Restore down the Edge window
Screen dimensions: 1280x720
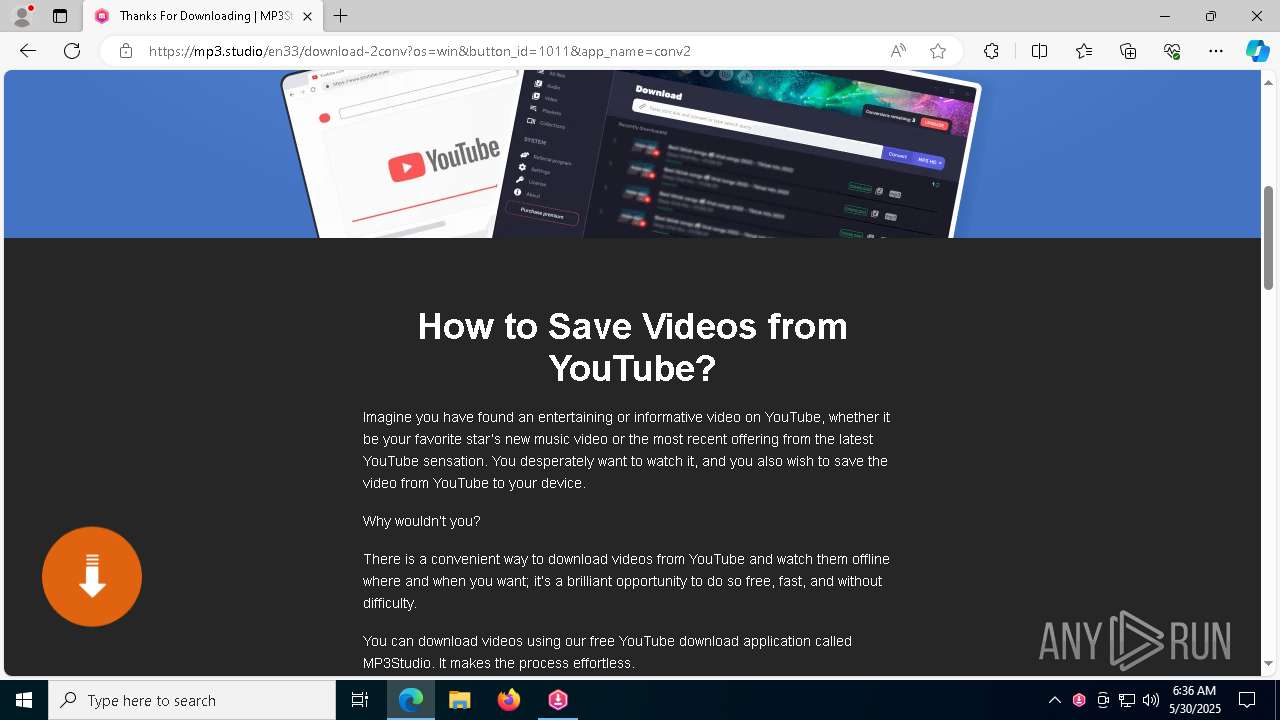pyautogui.click(x=1211, y=16)
